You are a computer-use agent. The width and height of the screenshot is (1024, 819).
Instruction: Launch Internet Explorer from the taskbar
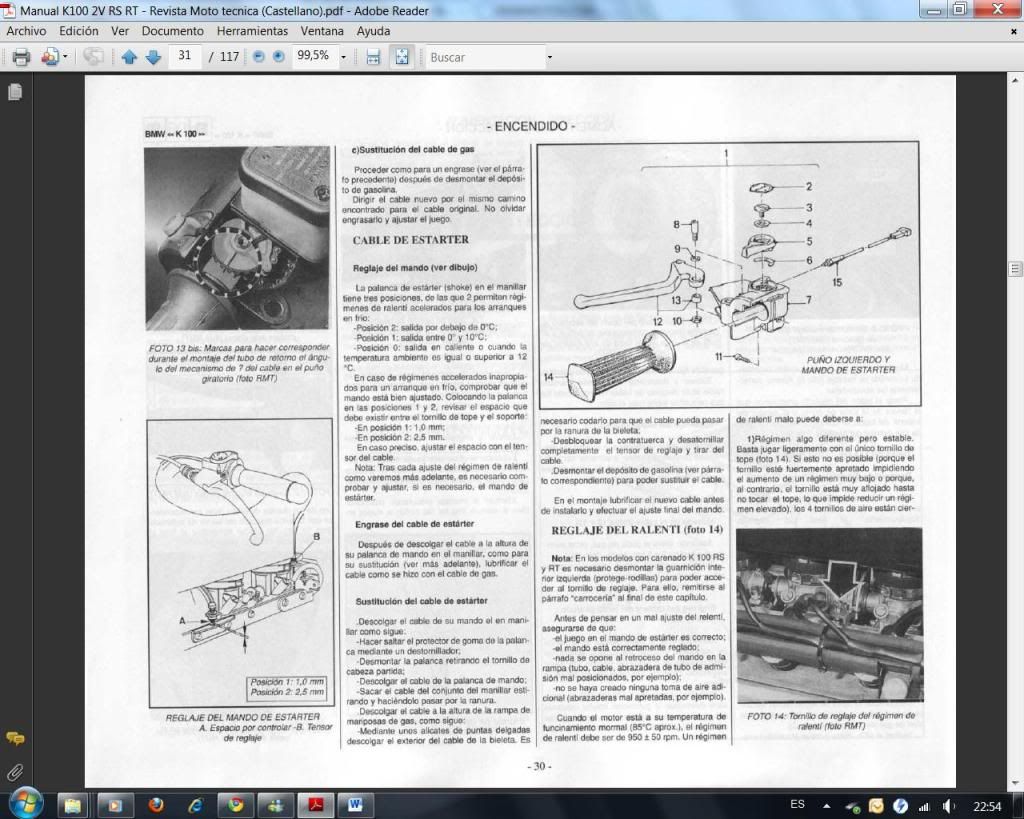[195, 805]
